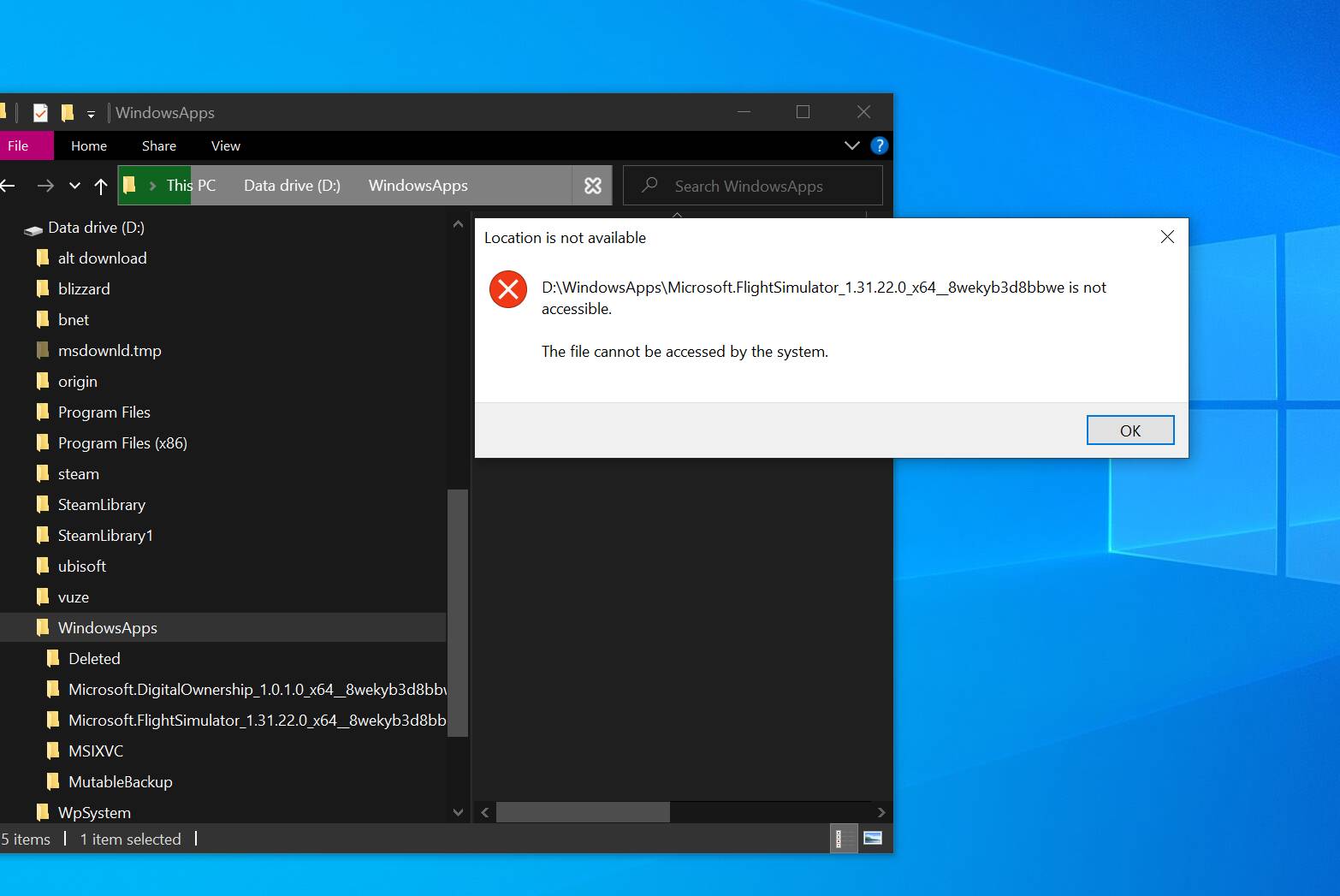Switch to large thumbnails view icon
The width and height of the screenshot is (1340, 896).
(x=872, y=839)
